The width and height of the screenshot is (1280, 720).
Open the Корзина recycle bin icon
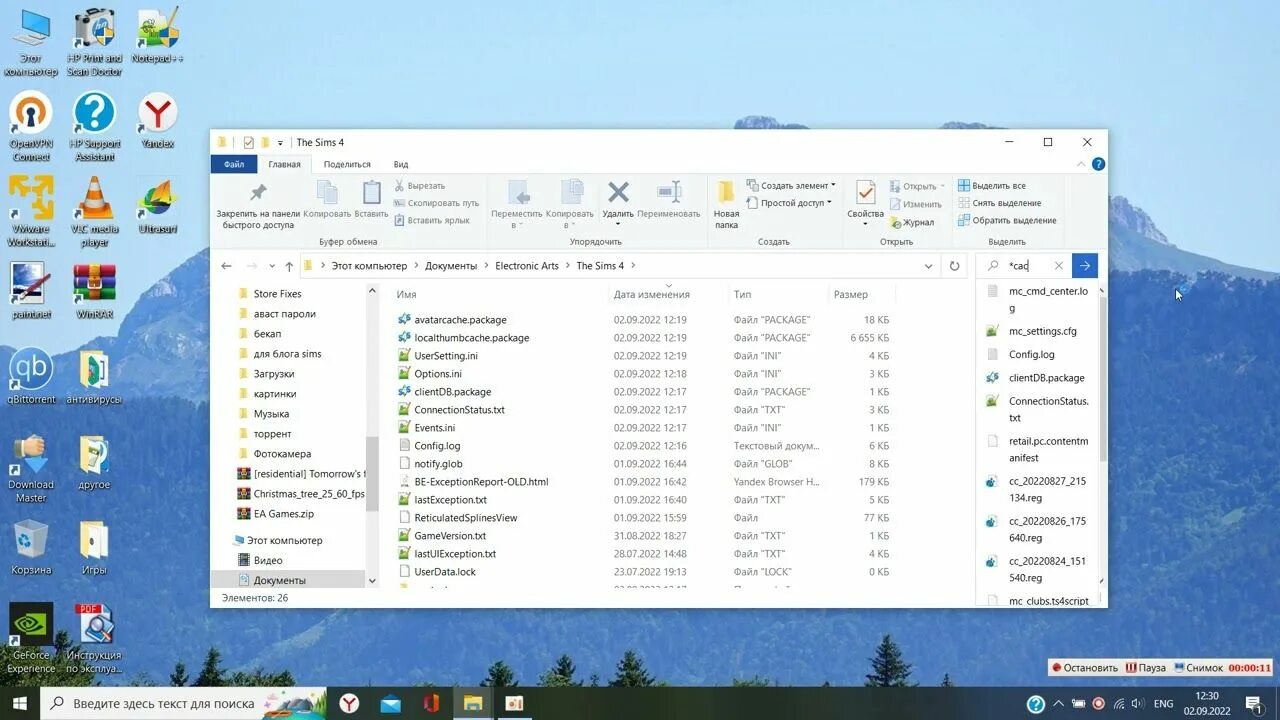31,546
